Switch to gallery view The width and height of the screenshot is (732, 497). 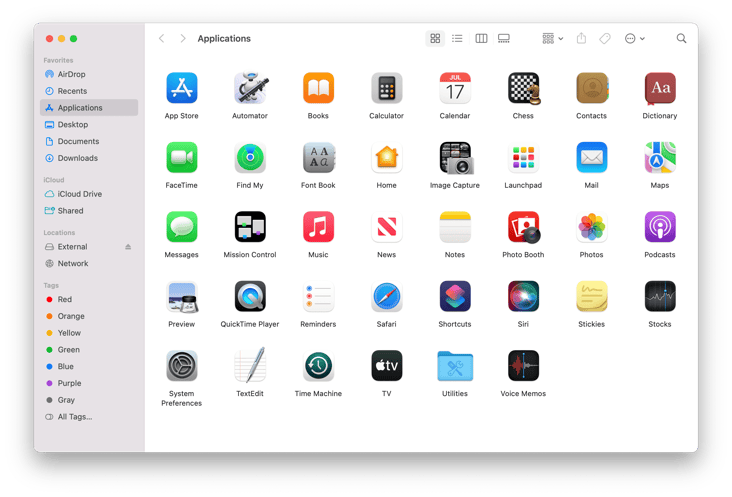(504, 38)
